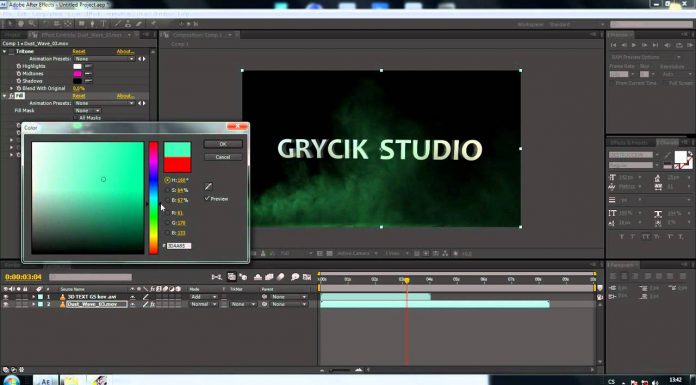Click the pick whip for the Dust_Wave_03.mov layer
The width and height of the screenshot is (696, 385).
coord(265,304)
